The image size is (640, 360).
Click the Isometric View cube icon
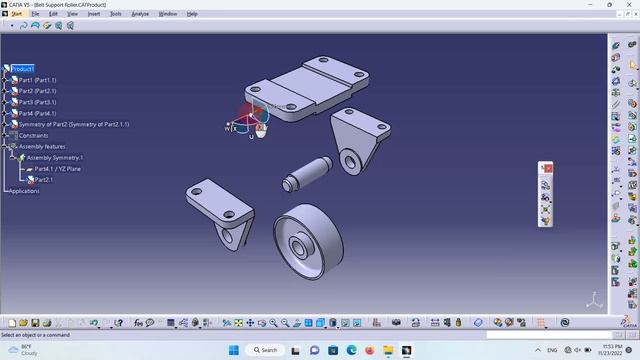click(x=320, y=323)
